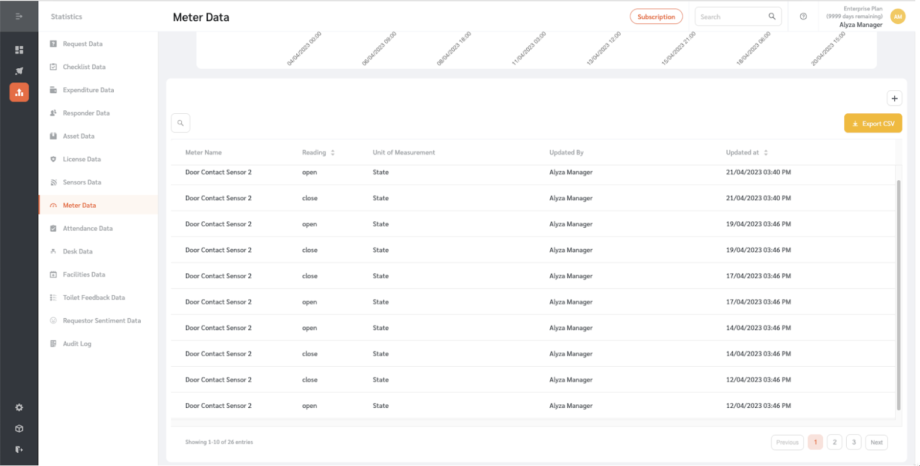920x466 pixels.
Task: Click the Export CSV button
Action: click(x=873, y=123)
